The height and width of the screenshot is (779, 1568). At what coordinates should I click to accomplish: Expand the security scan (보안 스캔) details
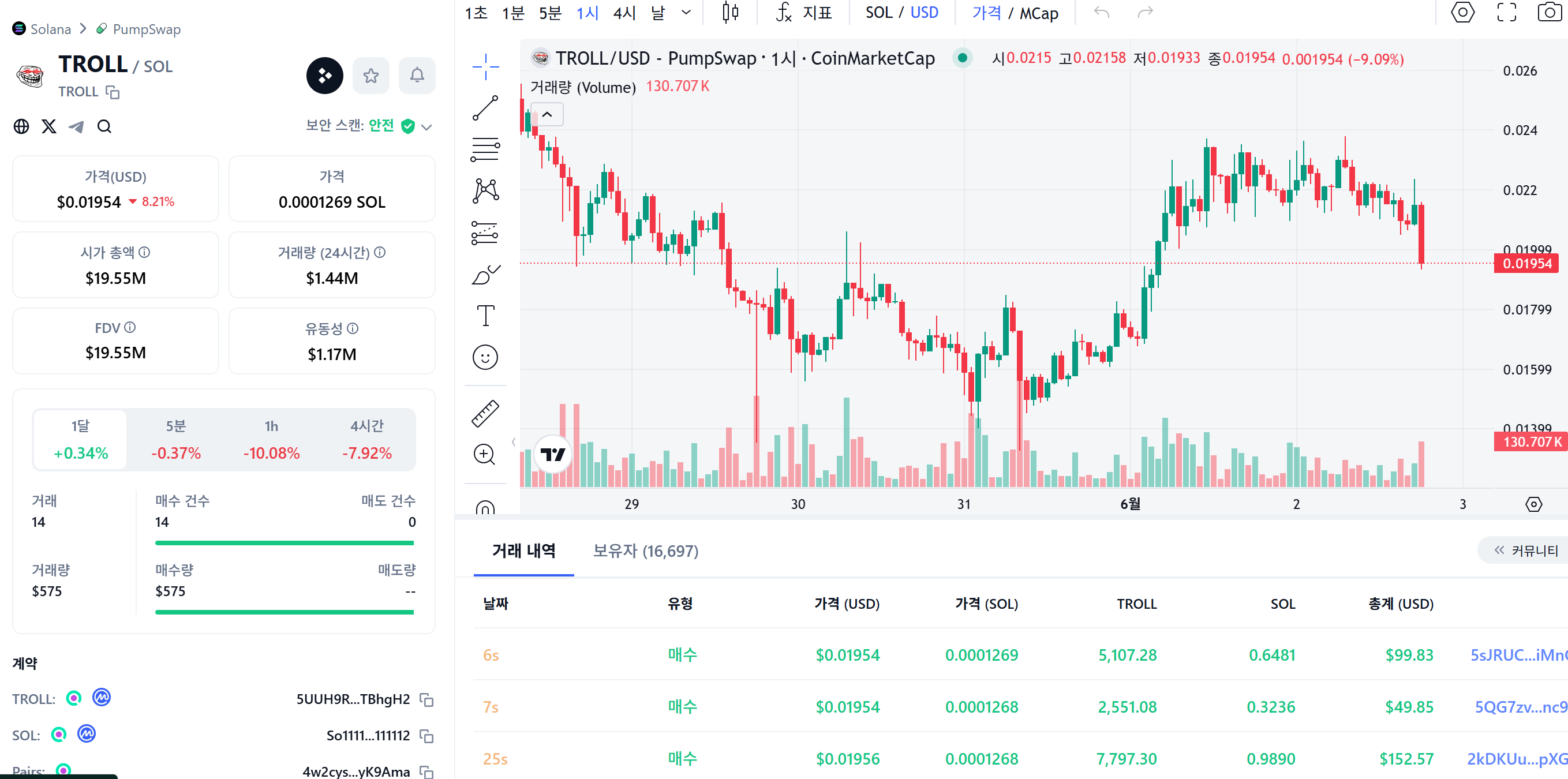(x=426, y=126)
